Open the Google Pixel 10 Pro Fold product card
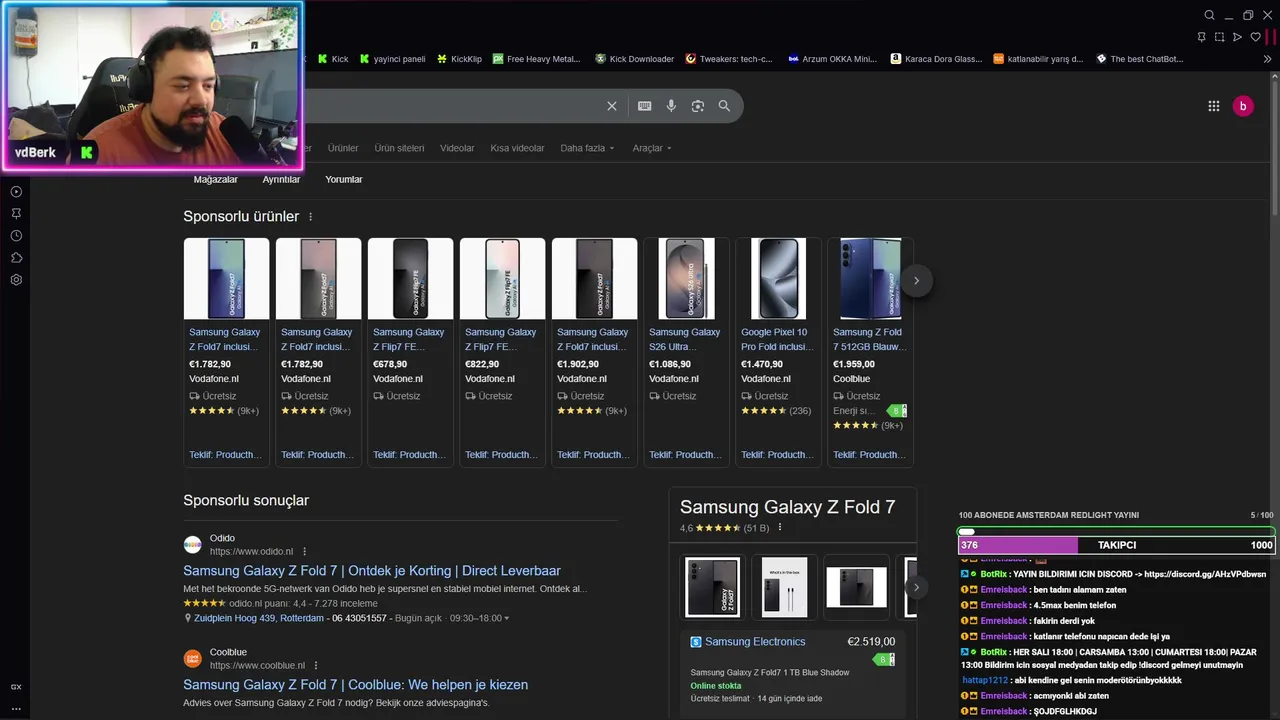The height and width of the screenshot is (720, 1280). 778,352
